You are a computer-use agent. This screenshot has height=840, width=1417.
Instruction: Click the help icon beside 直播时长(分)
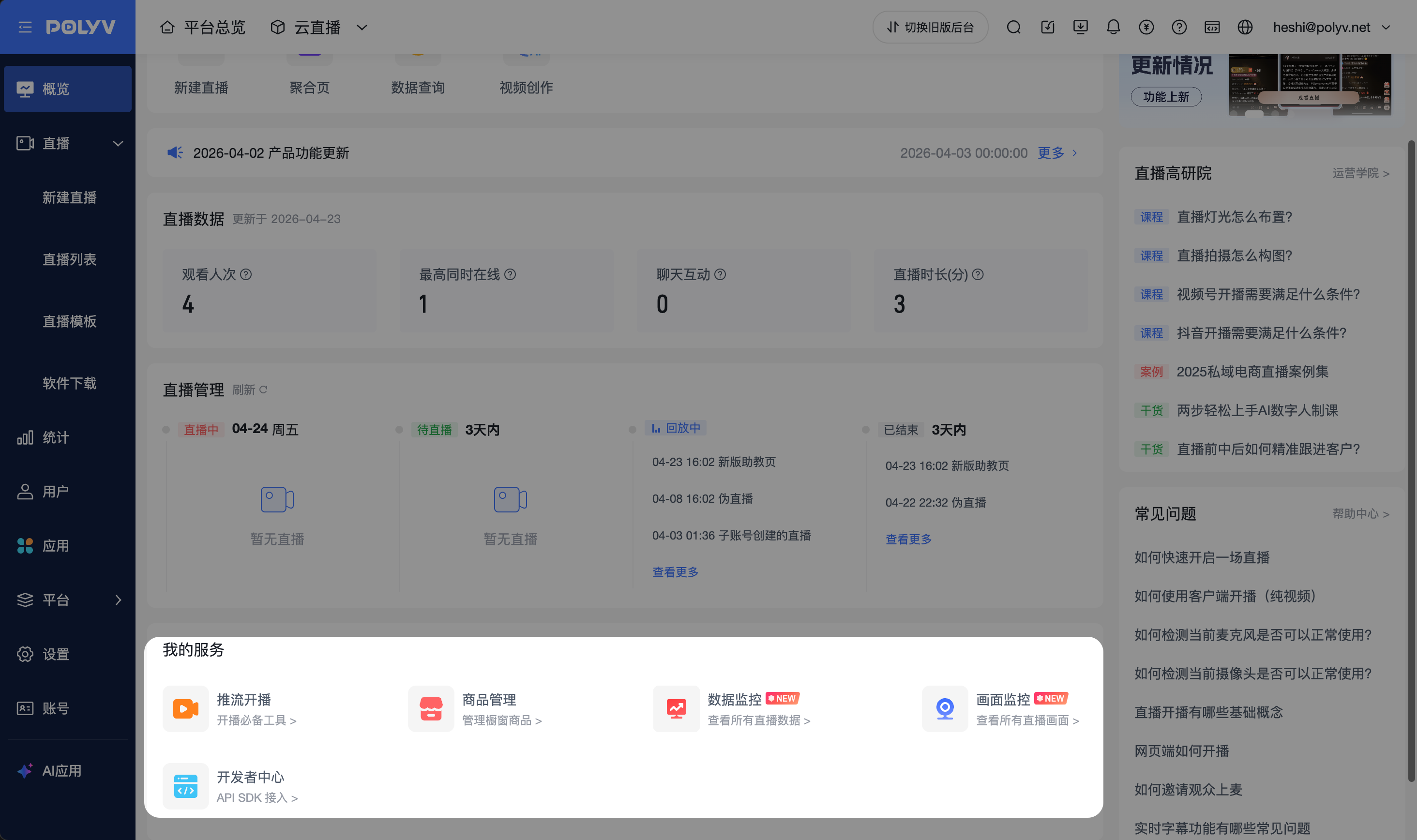point(978,274)
